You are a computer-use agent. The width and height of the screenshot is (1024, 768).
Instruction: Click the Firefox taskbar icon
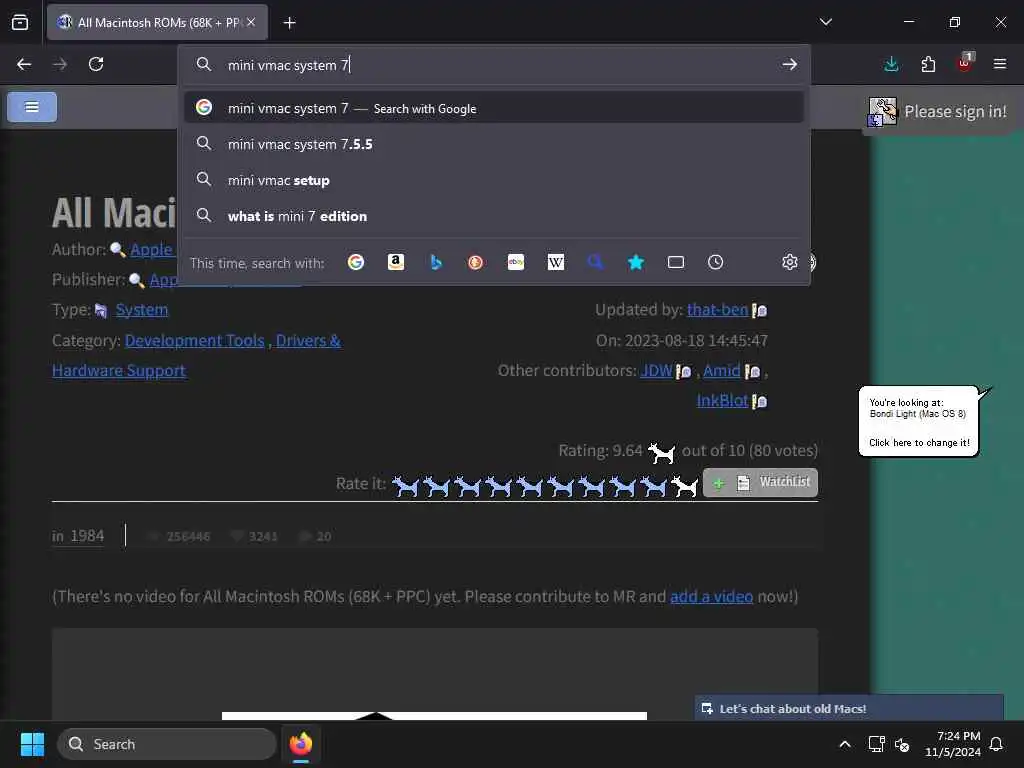tap(301, 744)
